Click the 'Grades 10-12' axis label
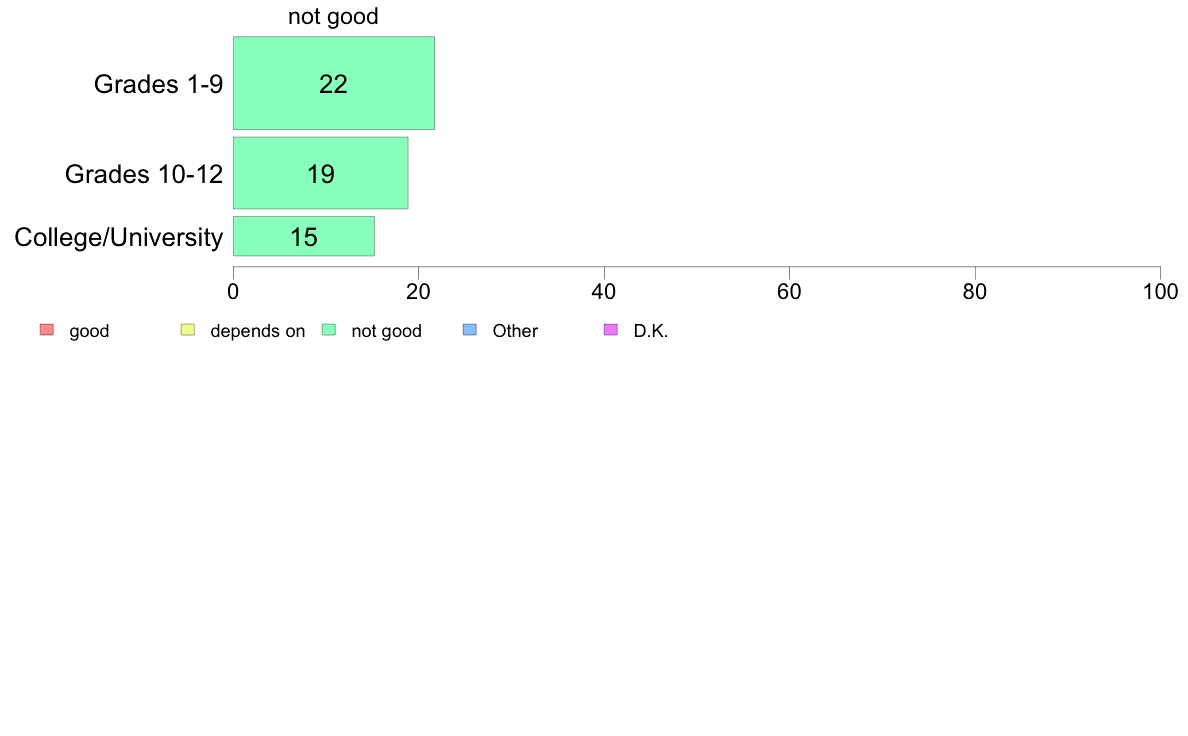1188x736 pixels. tap(144, 174)
